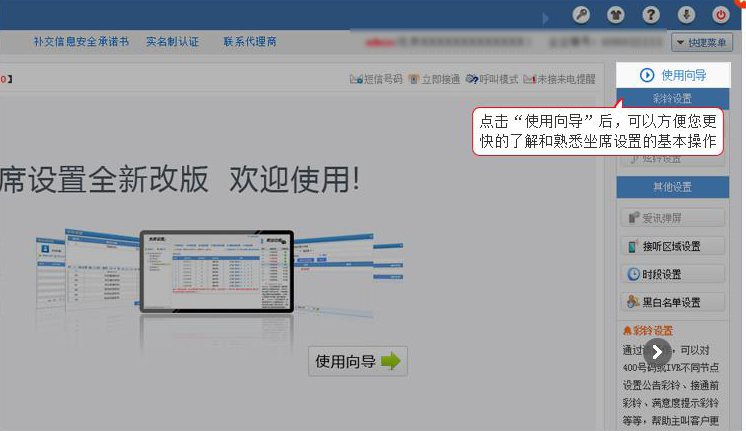The width and height of the screenshot is (746, 431).
Task: Click the download arrow icon
Action: point(686,15)
